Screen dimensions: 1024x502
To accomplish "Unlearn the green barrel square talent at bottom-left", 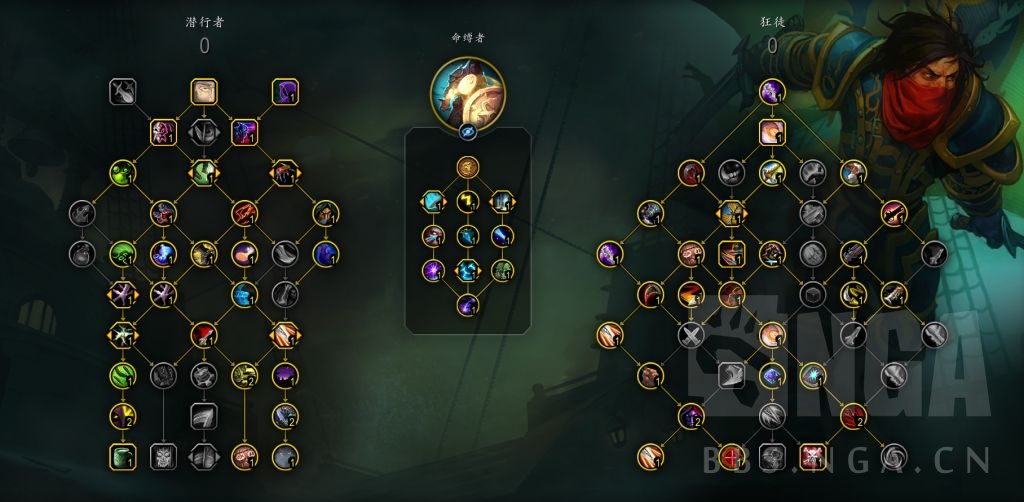I will pos(123,457).
